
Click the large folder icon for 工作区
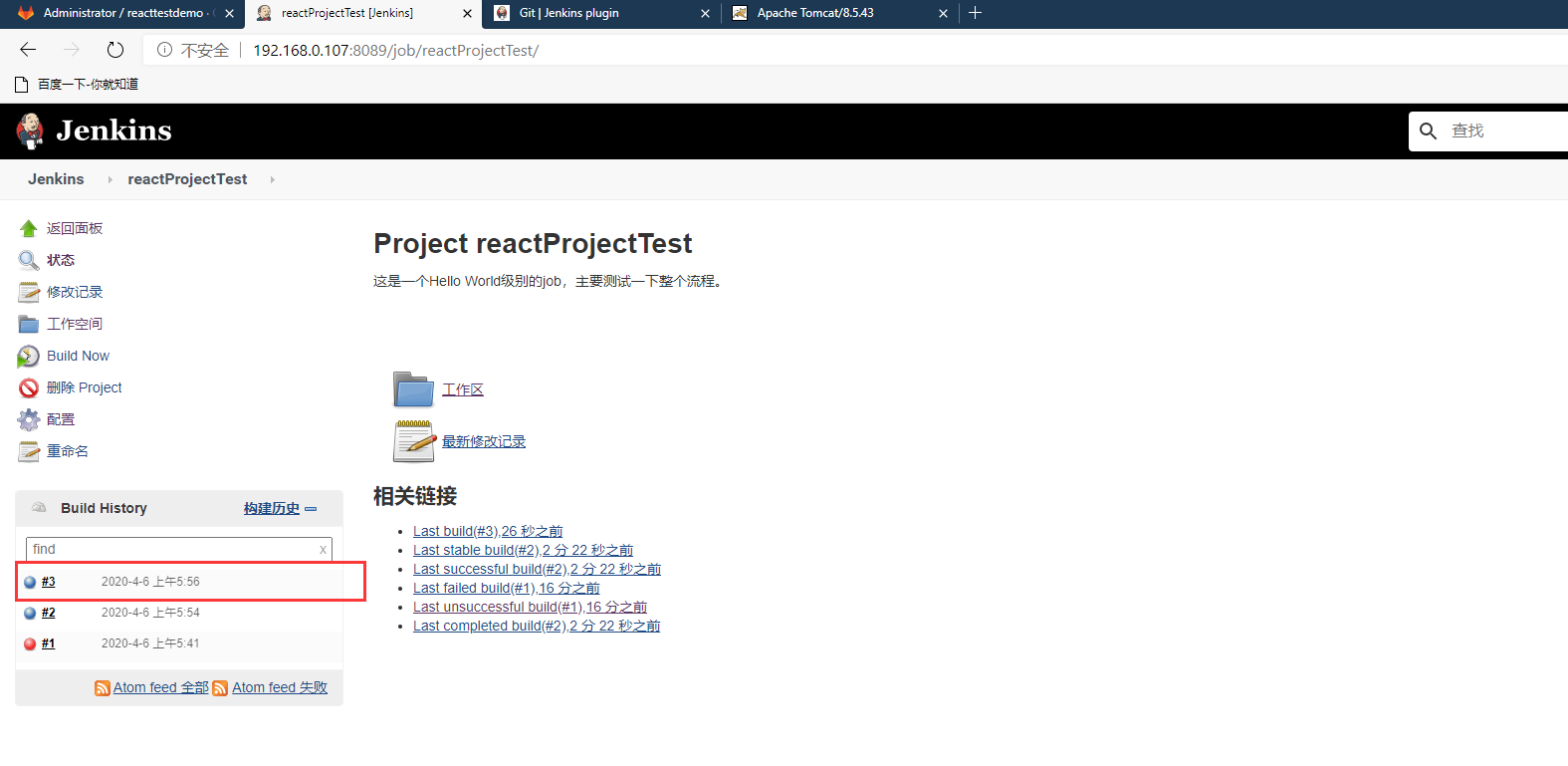[413, 389]
